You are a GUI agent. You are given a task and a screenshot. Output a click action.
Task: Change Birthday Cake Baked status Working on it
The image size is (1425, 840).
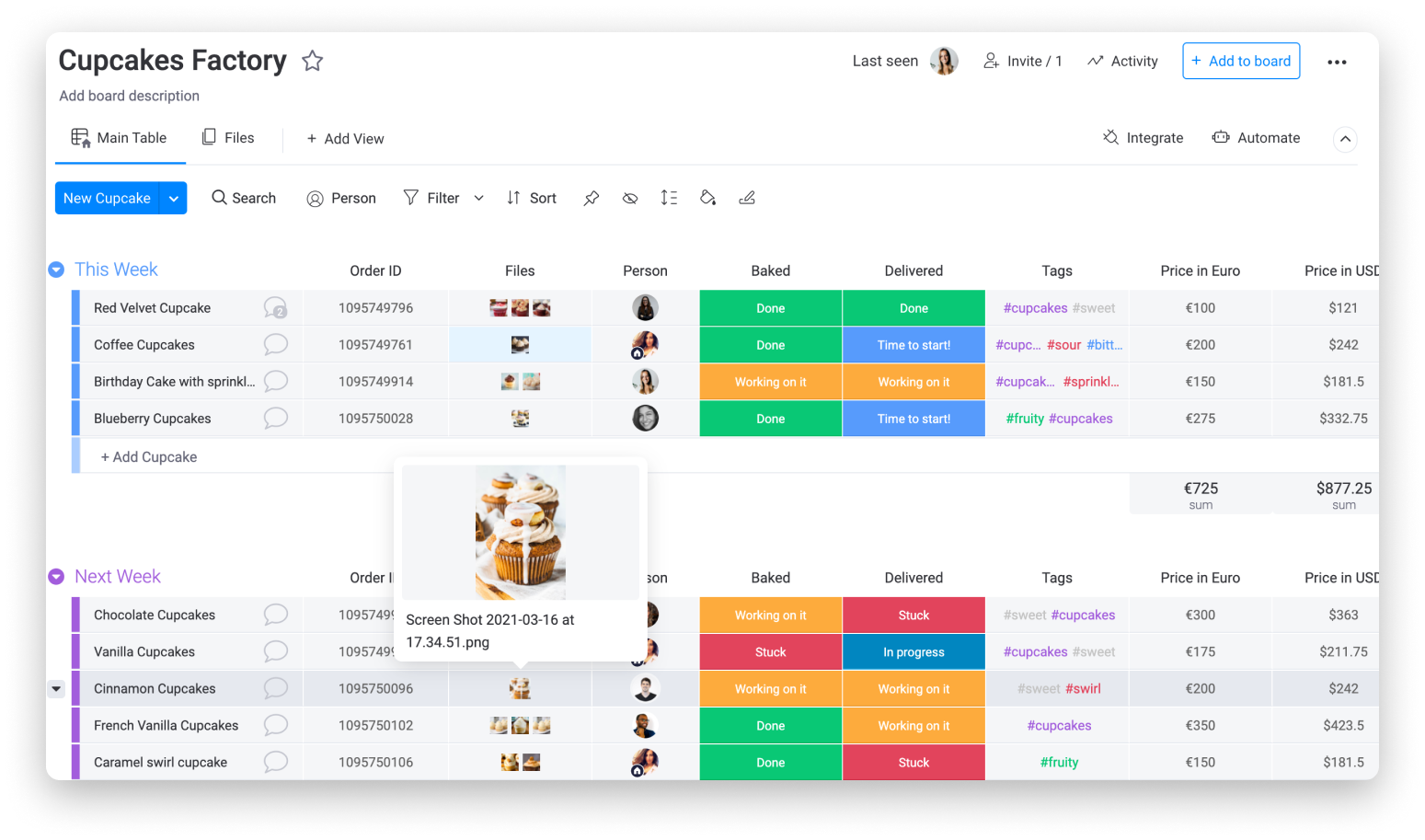(x=771, y=382)
